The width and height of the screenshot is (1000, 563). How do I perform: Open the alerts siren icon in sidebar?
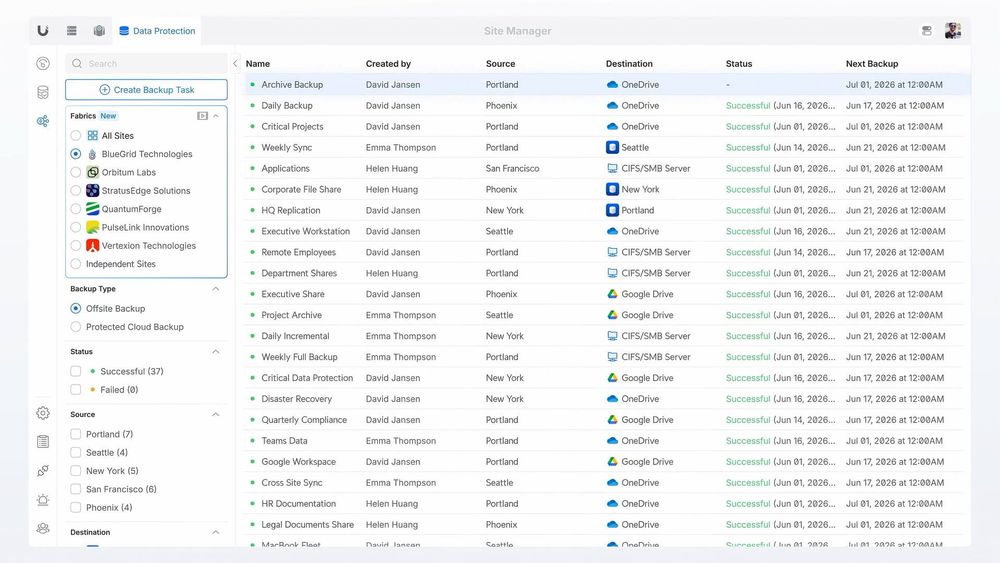(x=43, y=499)
